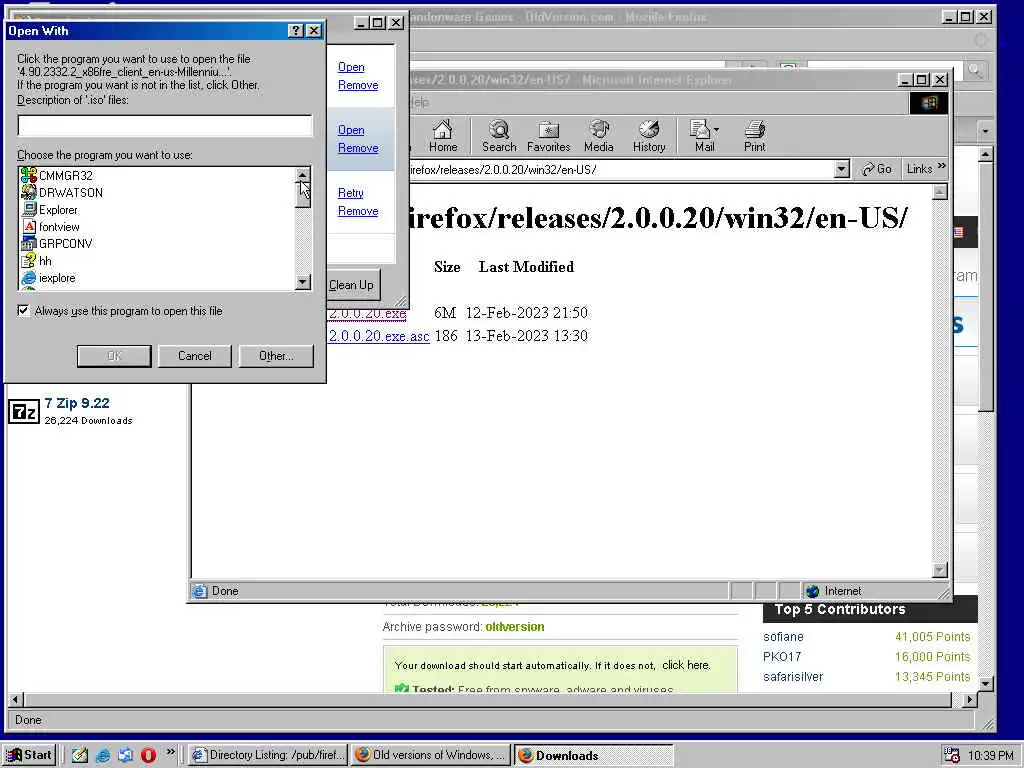The height and width of the screenshot is (768, 1024).
Task: Click the scheduler icon in the system tray
Action: click(x=952, y=755)
